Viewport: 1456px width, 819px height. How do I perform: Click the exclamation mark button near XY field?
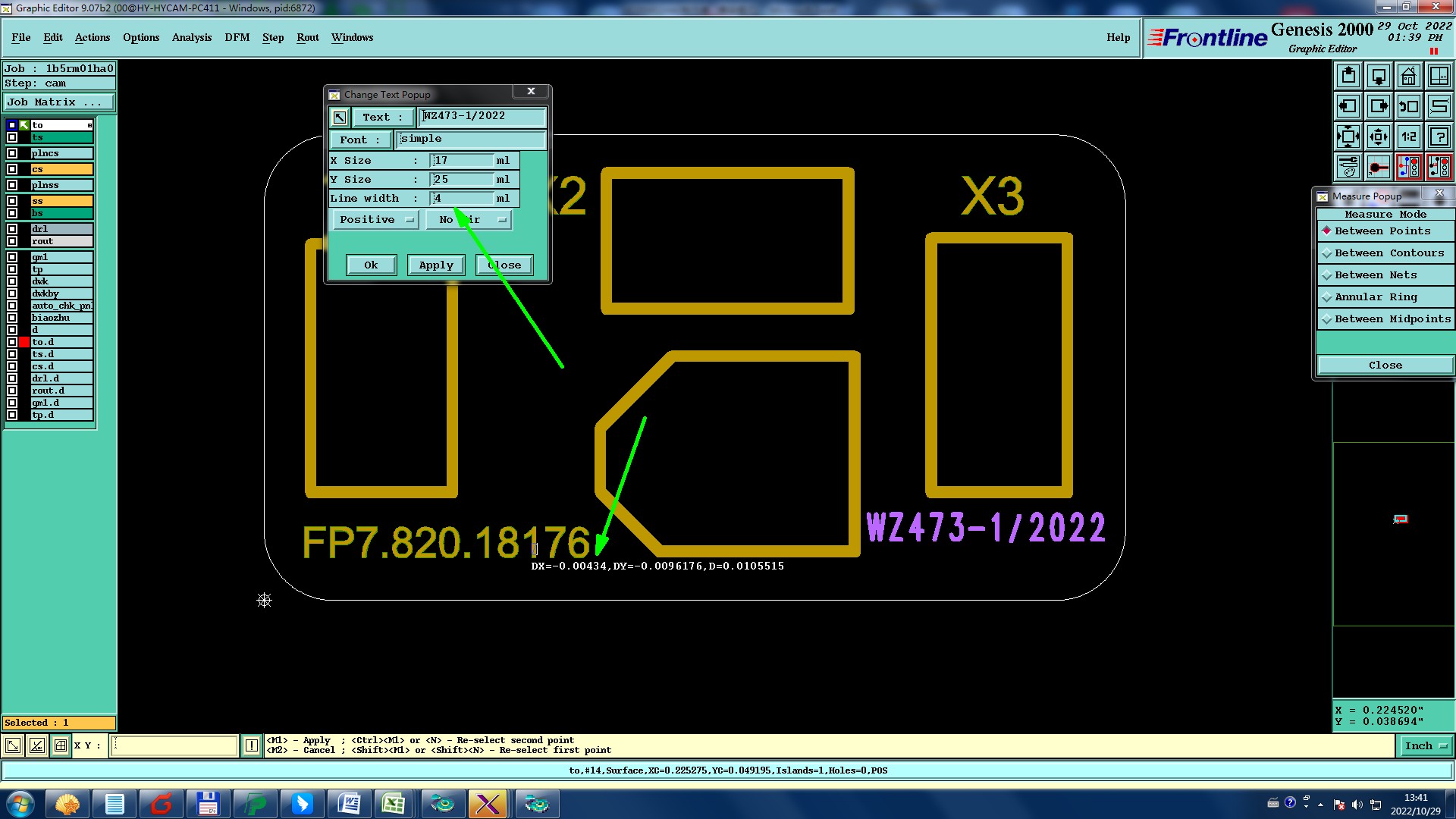coord(252,745)
